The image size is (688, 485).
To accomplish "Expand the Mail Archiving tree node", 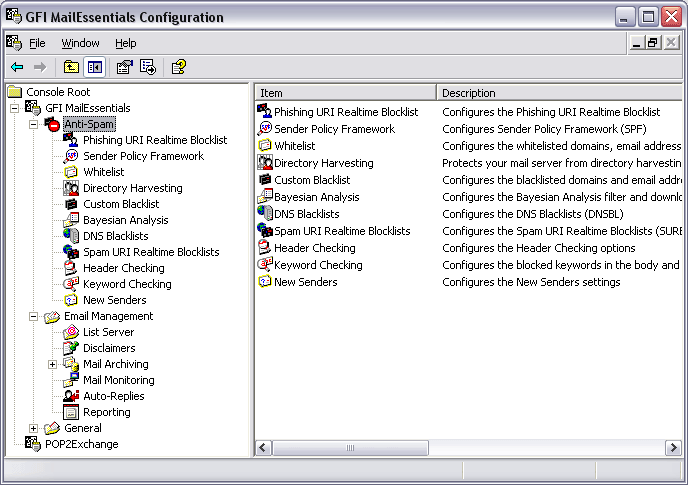I will (x=52, y=364).
